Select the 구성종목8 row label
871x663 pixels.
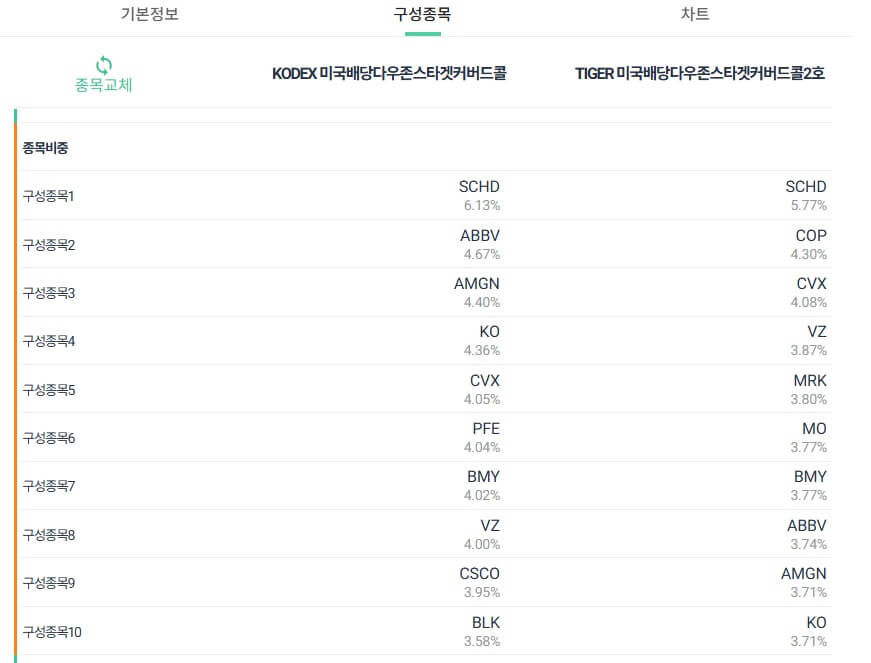pyautogui.click(x=48, y=535)
